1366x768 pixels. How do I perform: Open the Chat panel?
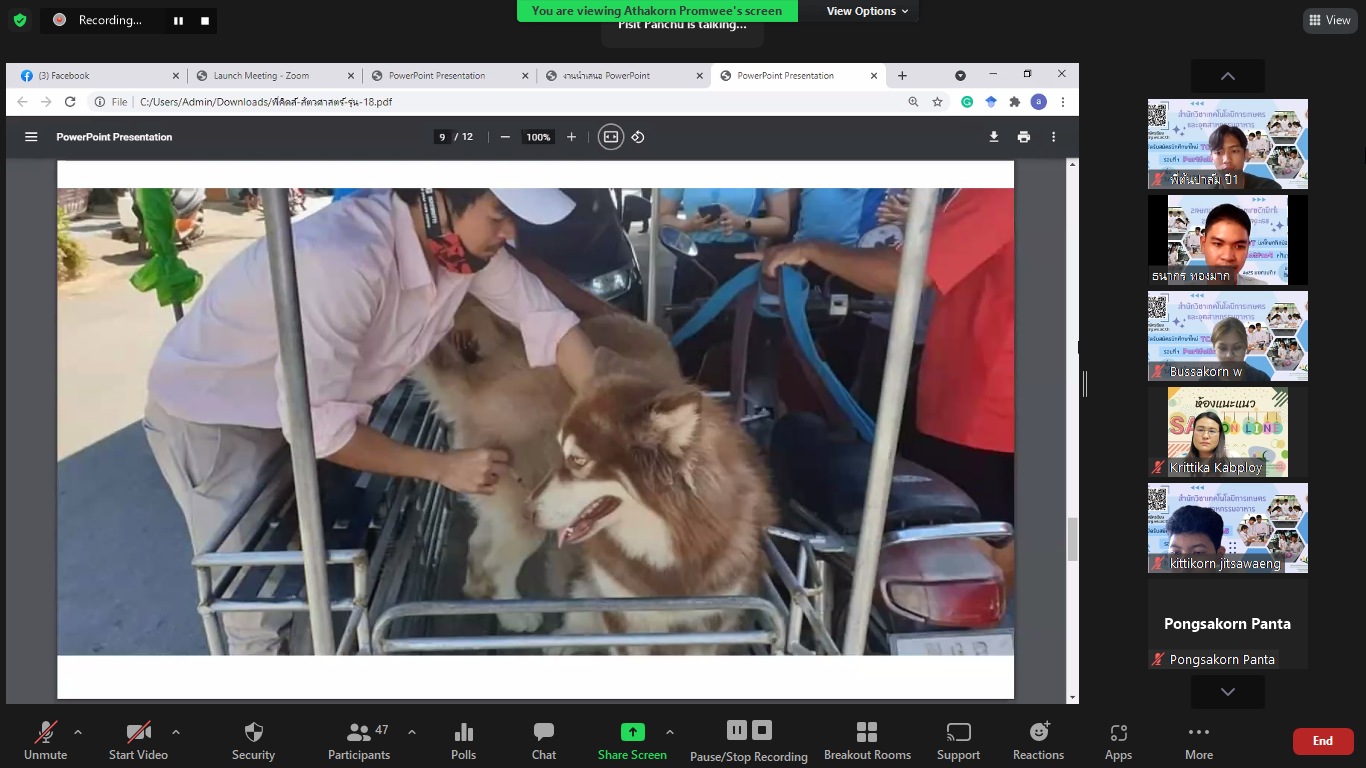(x=543, y=740)
